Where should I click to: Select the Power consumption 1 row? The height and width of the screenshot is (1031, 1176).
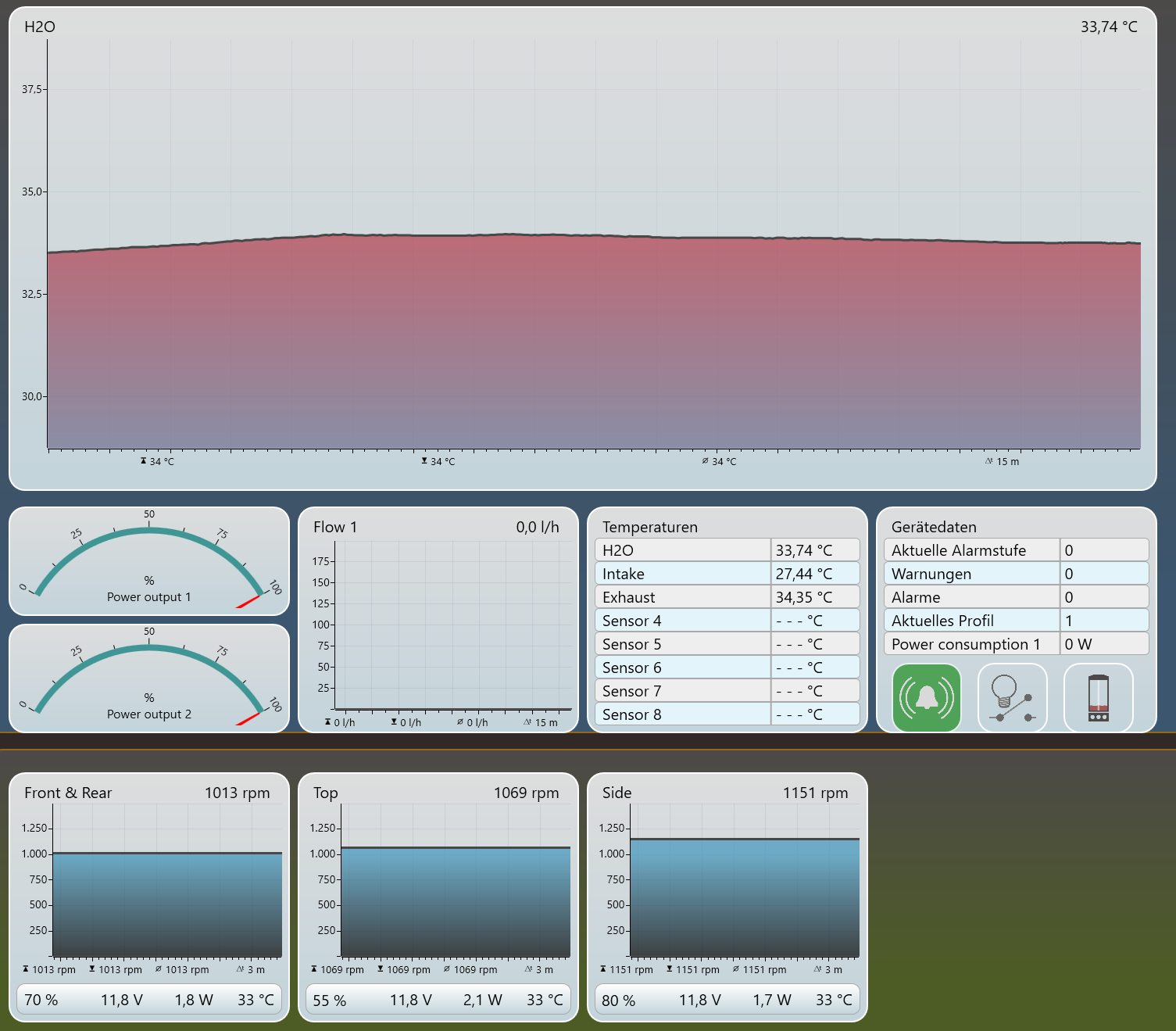(1017, 644)
